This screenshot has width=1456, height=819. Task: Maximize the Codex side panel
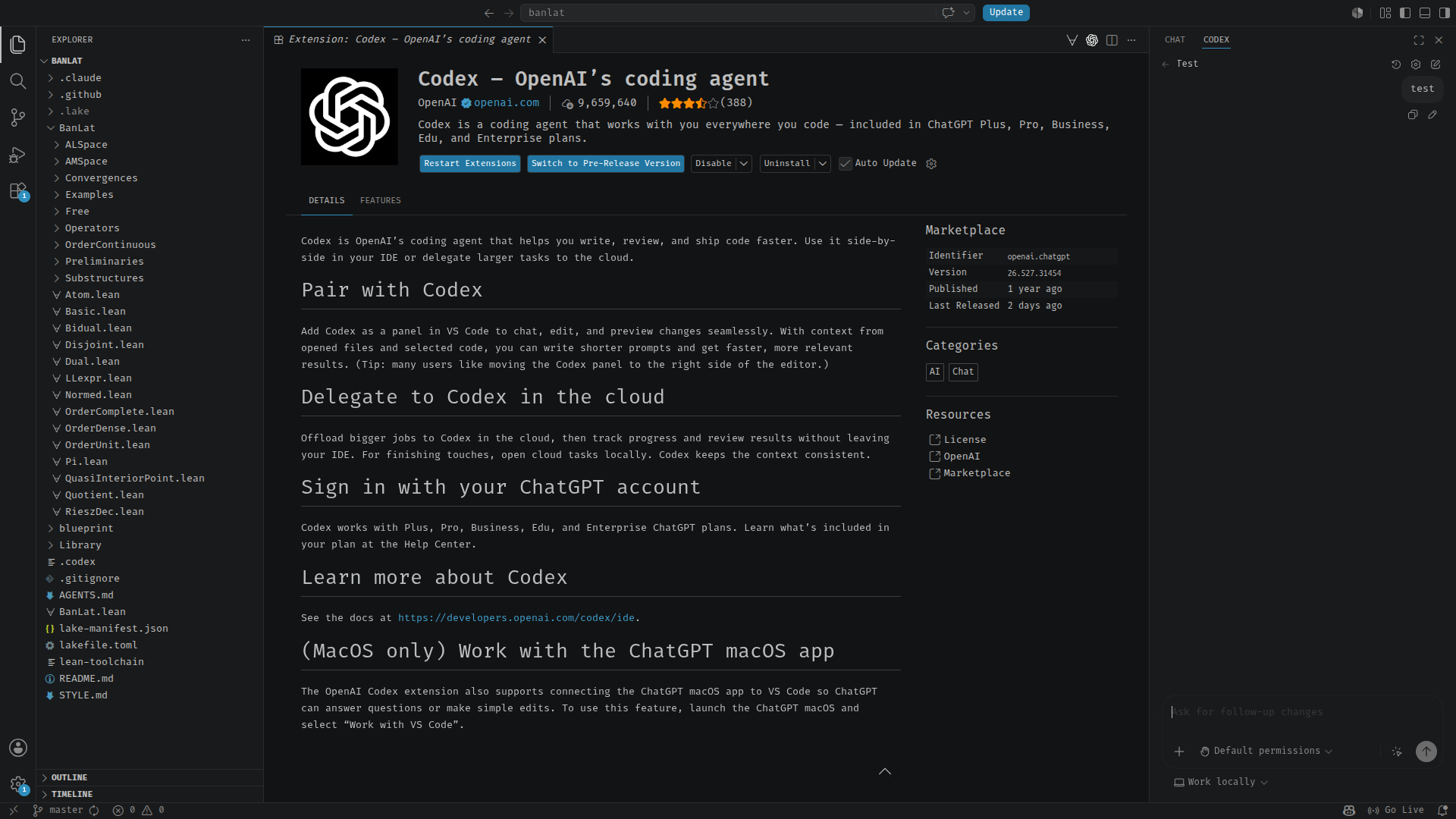point(1419,40)
